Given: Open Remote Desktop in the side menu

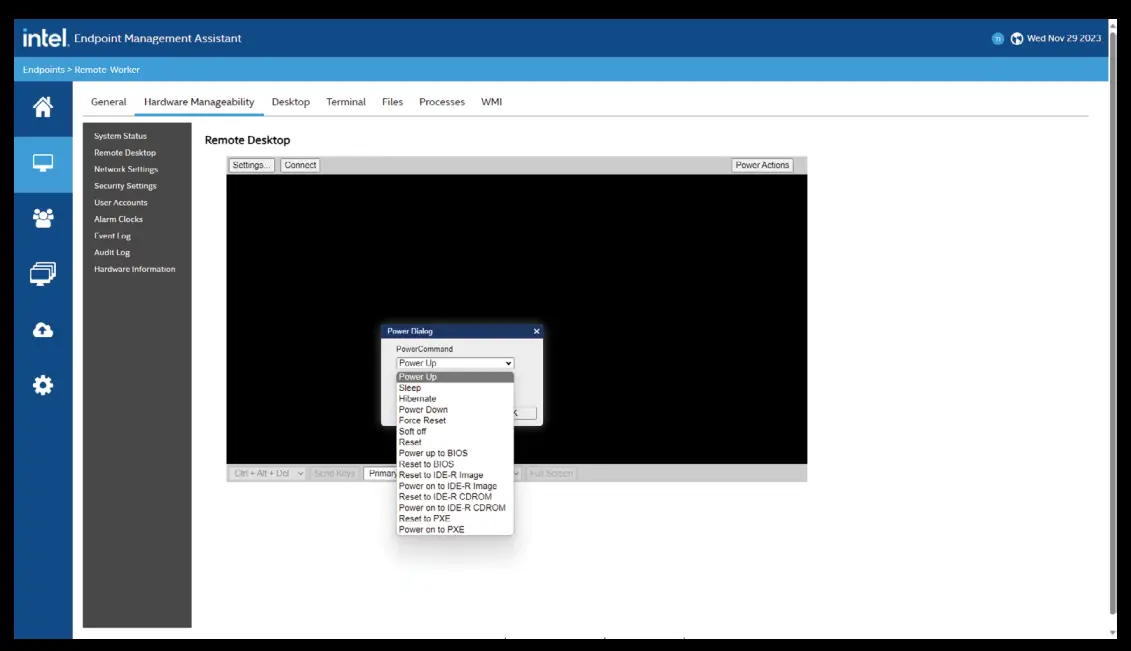Looking at the screenshot, I should click(x=125, y=152).
